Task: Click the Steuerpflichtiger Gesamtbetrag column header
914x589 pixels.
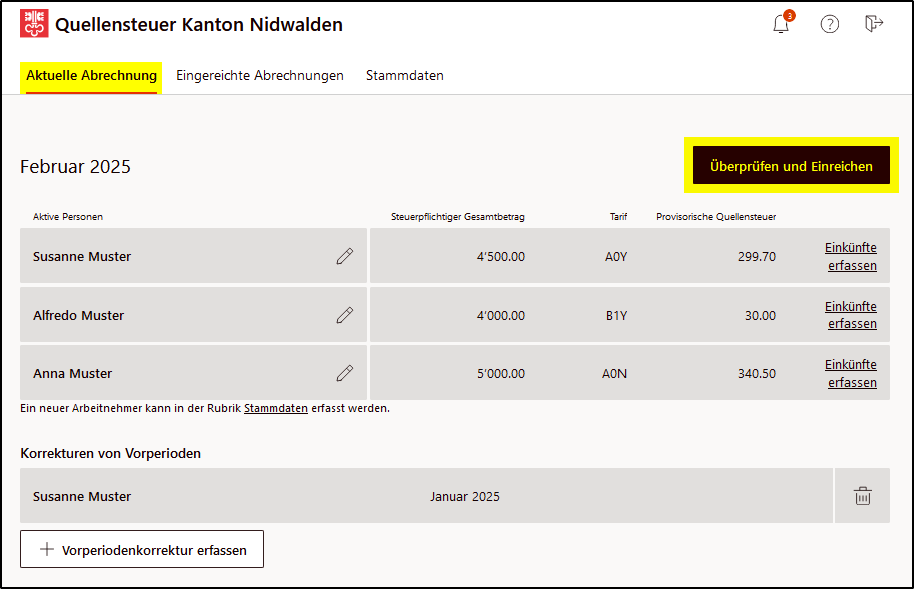Action: pos(458,217)
